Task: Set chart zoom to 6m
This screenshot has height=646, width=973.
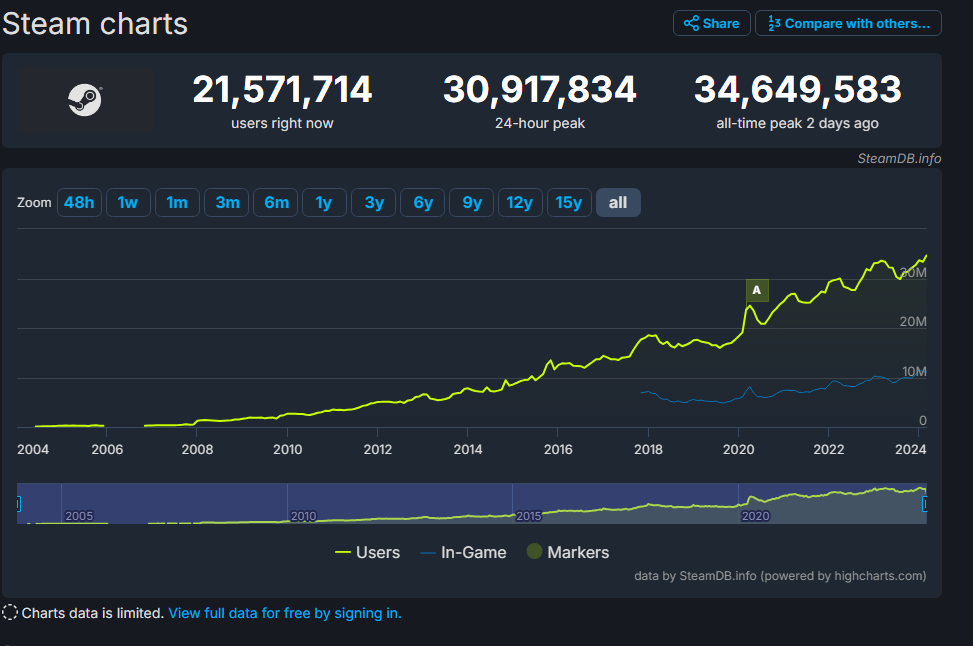Action: [x=276, y=202]
